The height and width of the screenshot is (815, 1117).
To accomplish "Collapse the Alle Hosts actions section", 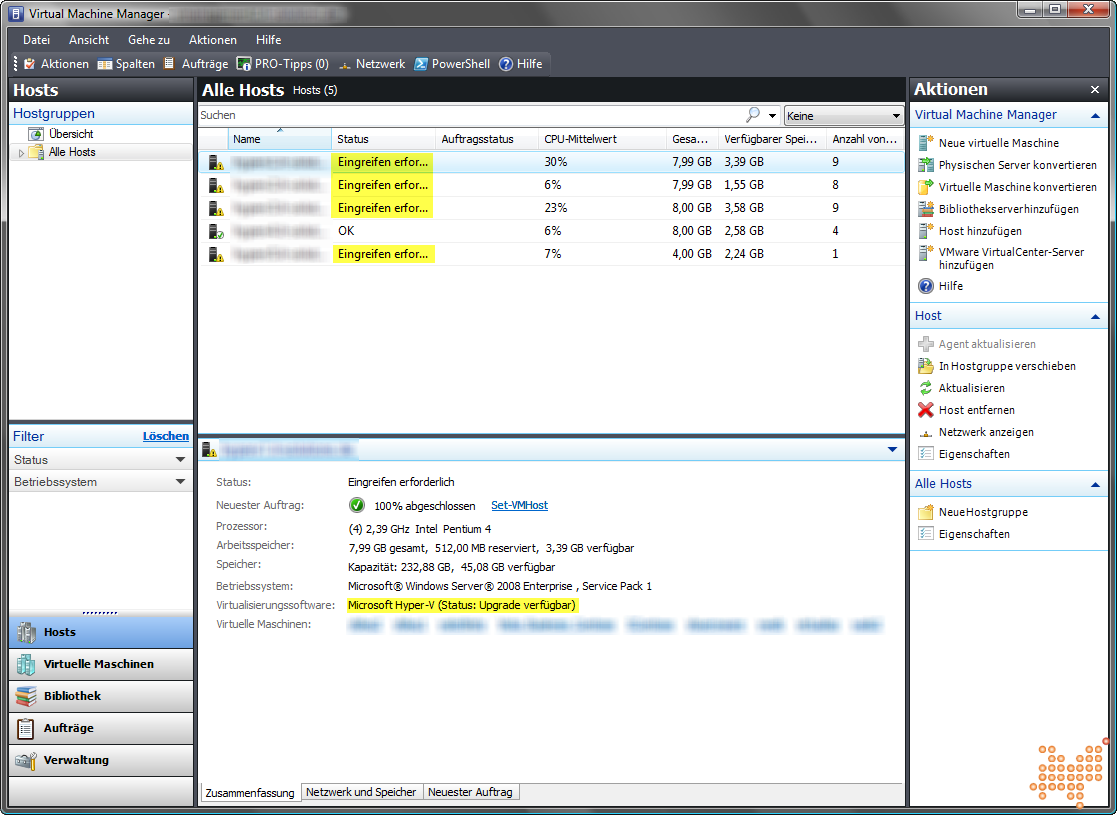I will click(x=1095, y=484).
